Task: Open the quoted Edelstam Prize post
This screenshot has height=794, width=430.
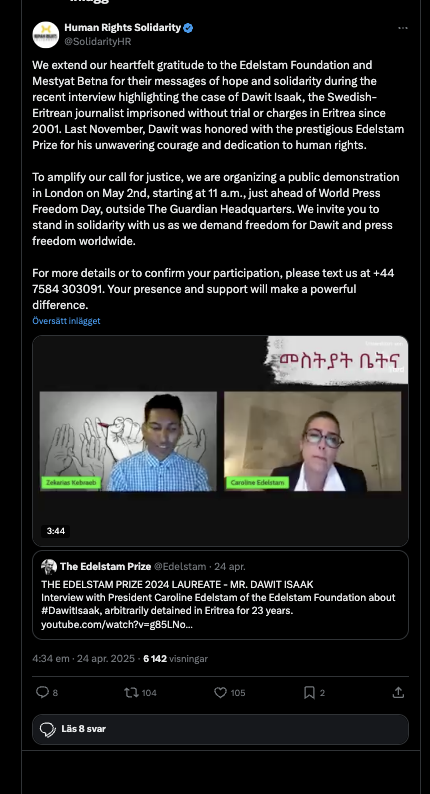Action: tap(220, 595)
